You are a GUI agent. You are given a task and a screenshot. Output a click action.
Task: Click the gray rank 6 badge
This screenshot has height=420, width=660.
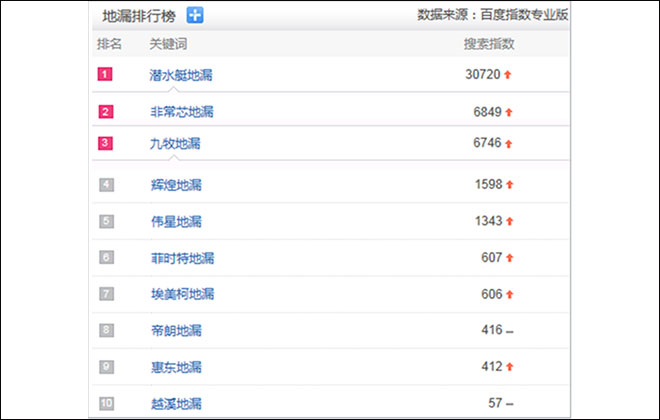[106, 257]
